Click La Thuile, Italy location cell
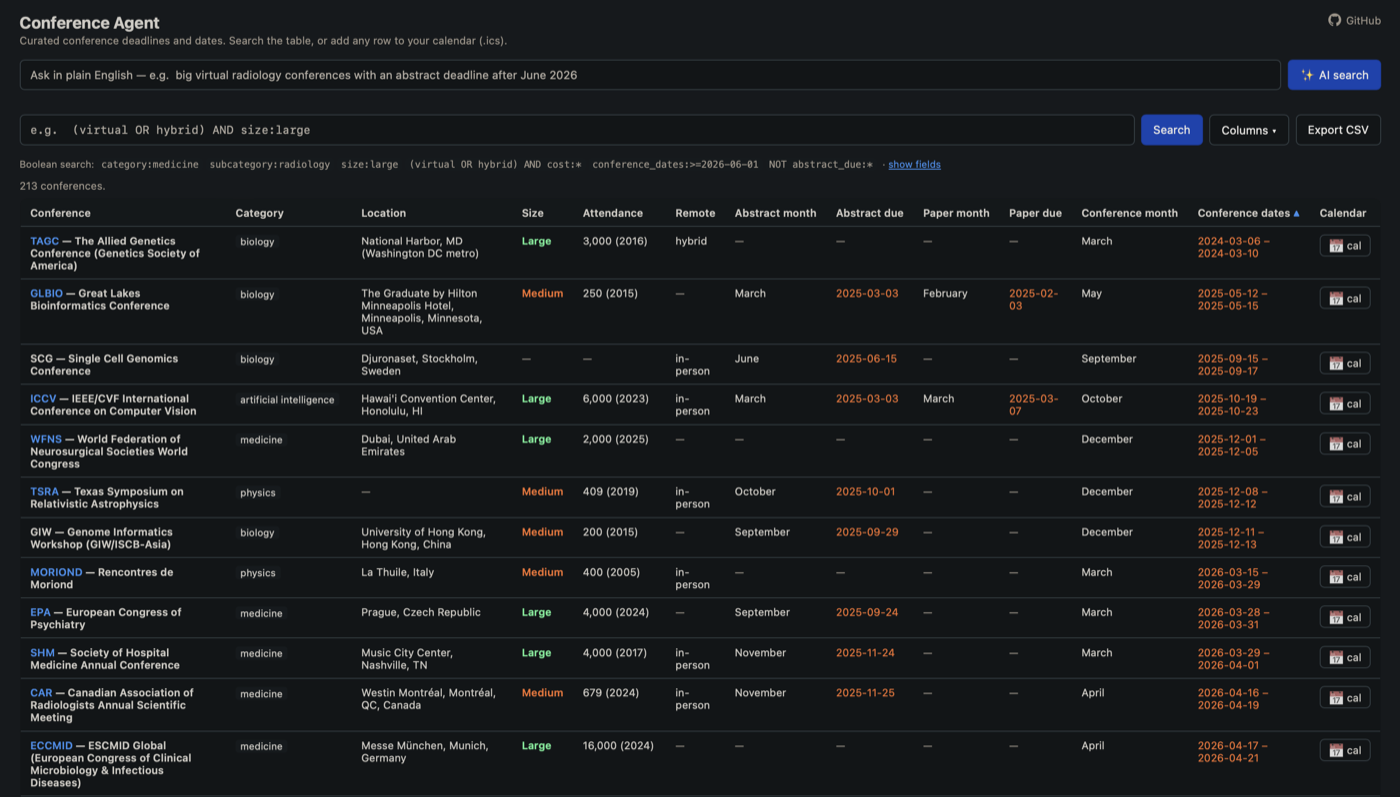 click(x=397, y=572)
